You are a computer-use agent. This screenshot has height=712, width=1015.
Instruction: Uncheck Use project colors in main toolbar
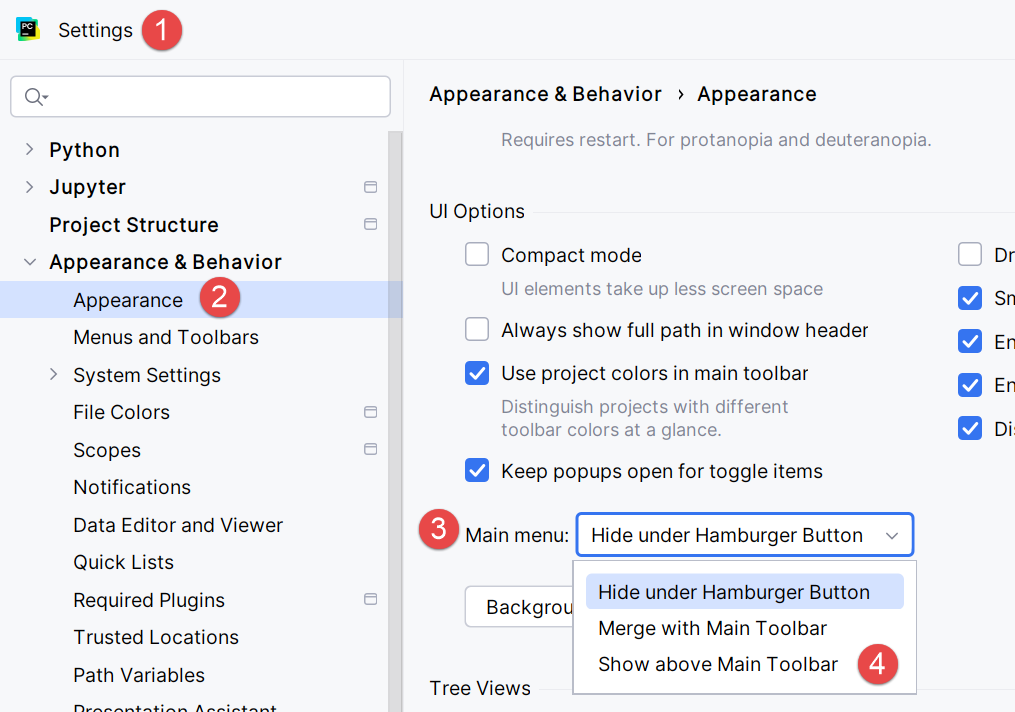477,374
